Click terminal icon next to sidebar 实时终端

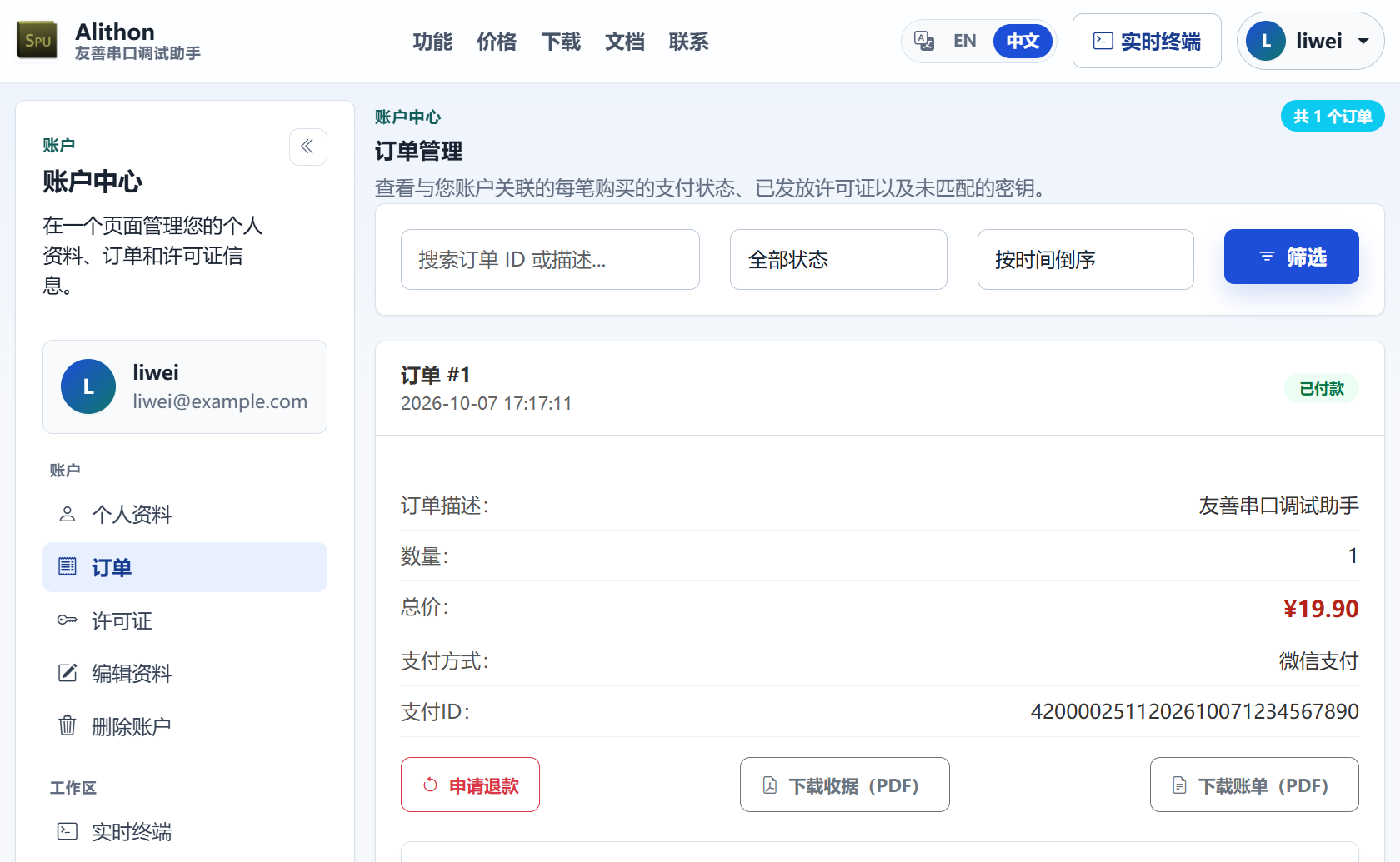pos(67,831)
